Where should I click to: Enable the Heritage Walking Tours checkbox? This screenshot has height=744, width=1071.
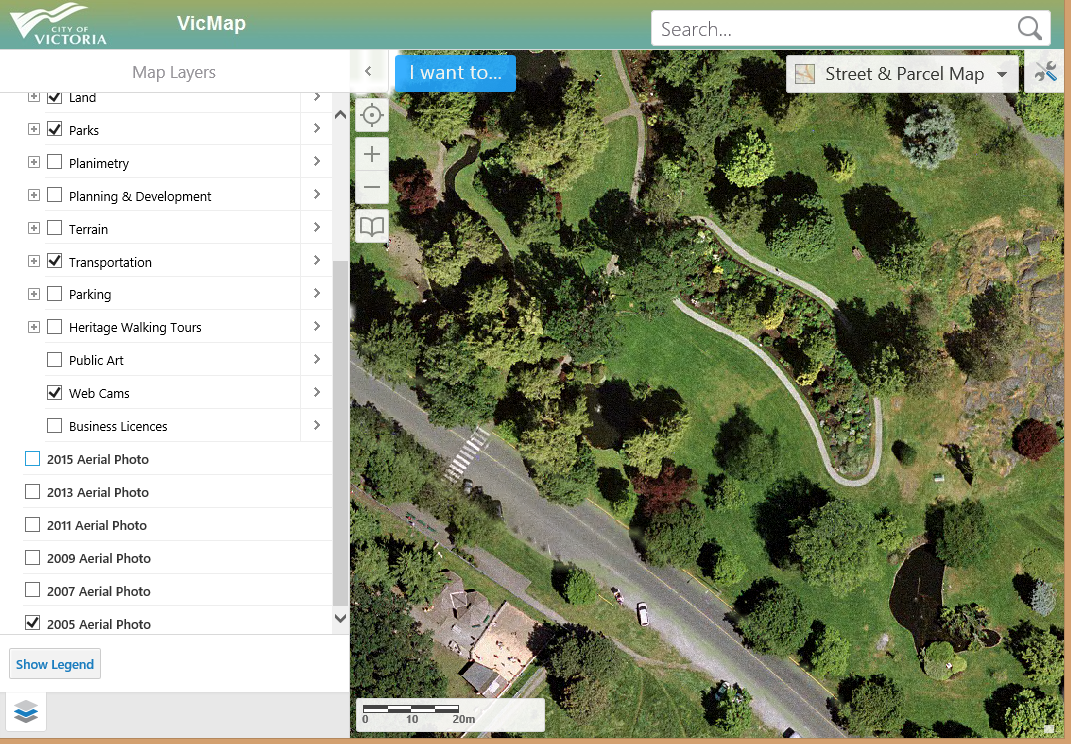point(55,327)
